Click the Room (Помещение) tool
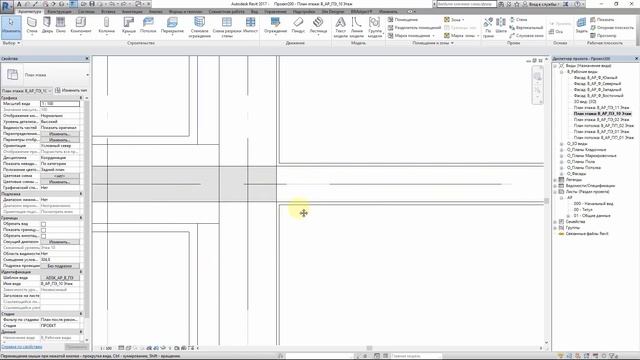640x360 pixels. (x=403, y=20)
